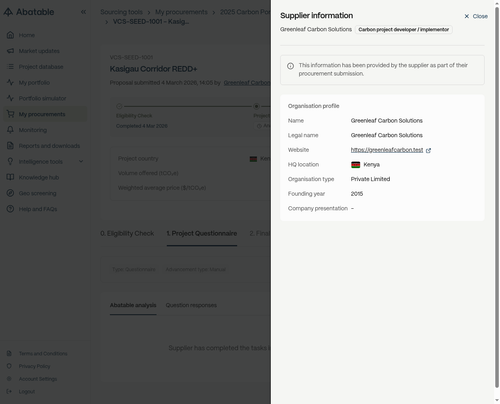Open Help and FAQs
500x404 pixels.
pos(38,209)
